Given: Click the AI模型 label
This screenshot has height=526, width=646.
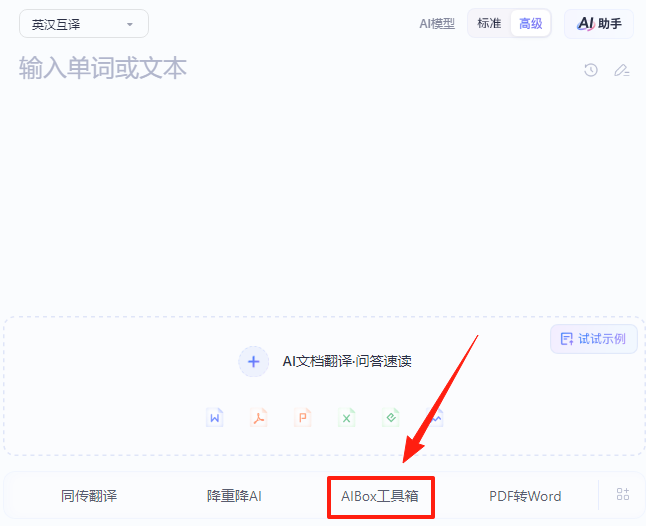Looking at the screenshot, I should coord(437,24).
